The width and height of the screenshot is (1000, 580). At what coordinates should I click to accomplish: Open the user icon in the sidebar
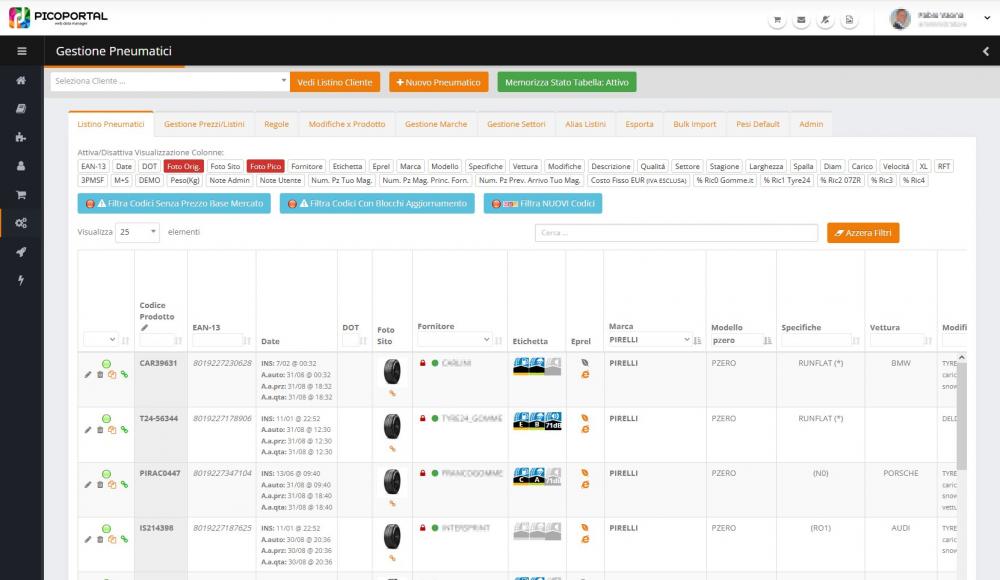(21, 166)
